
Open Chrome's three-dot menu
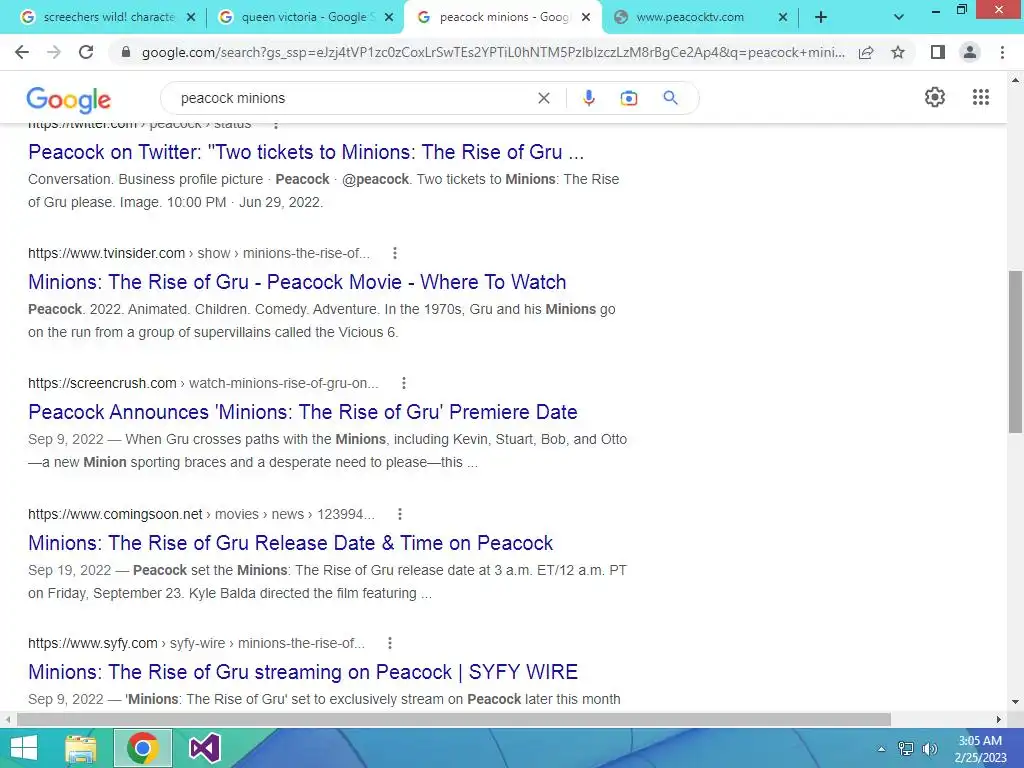click(1002, 52)
